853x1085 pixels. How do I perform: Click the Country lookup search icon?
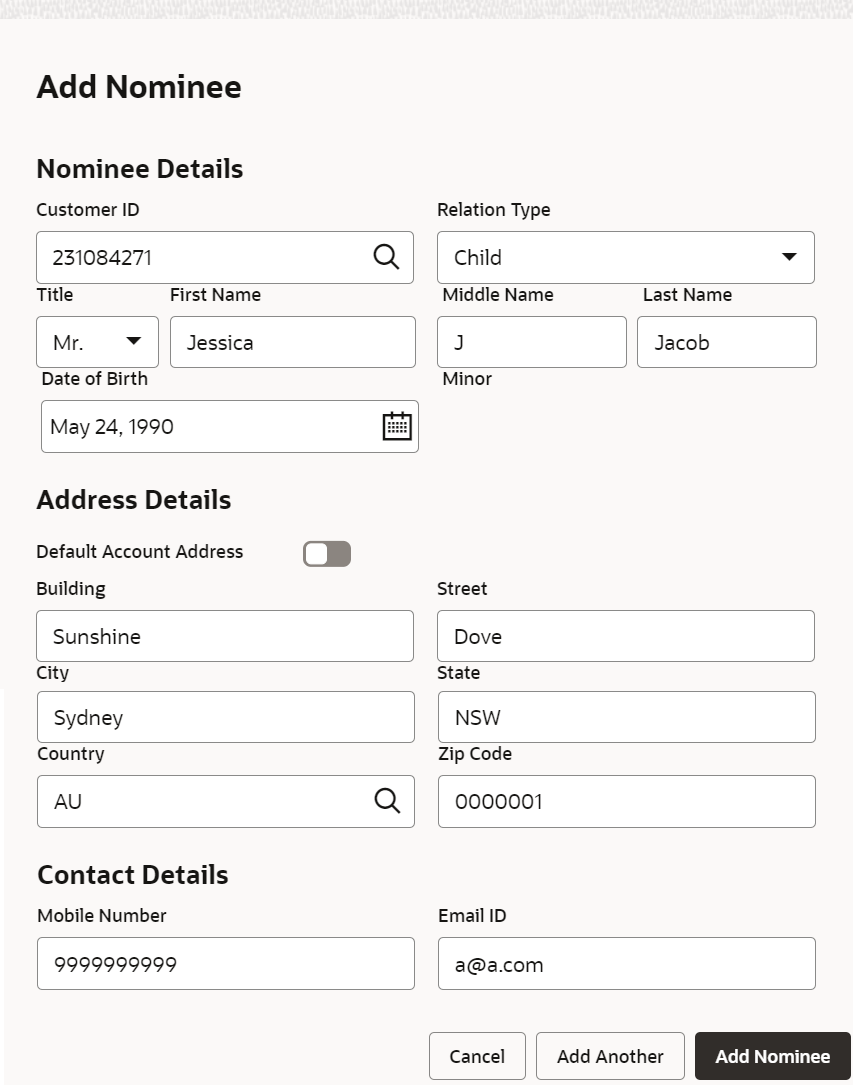tap(387, 800)
